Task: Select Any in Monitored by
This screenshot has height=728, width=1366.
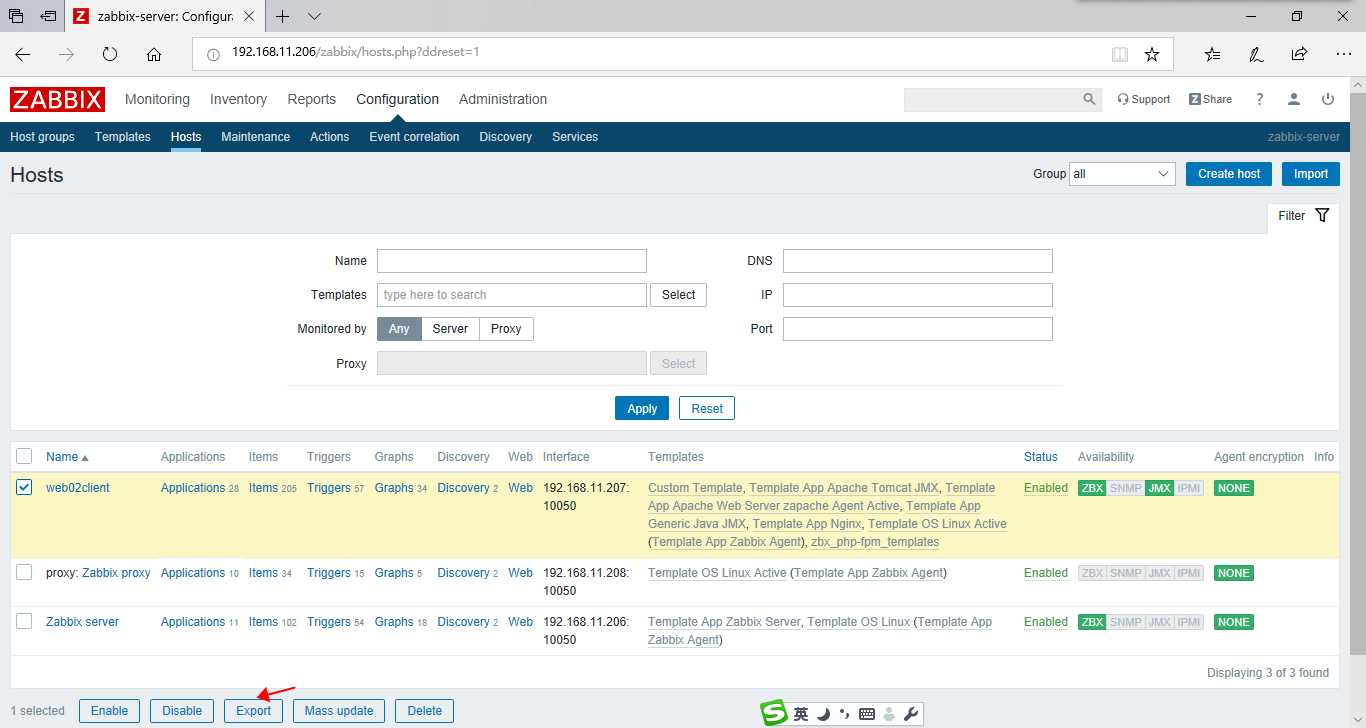Action: pos(399,329)
